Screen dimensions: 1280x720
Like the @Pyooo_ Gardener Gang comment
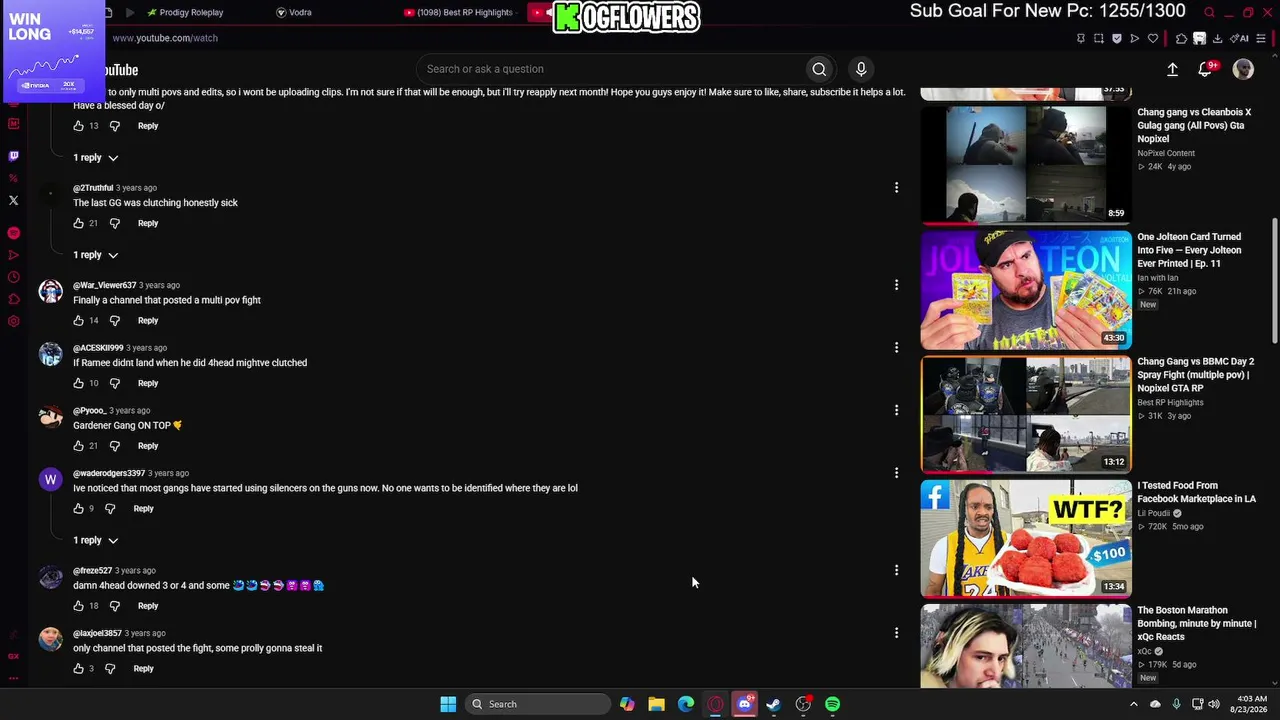(x=78, y=446)
